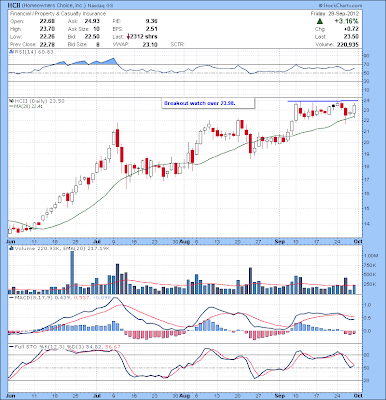
Task: Click the green MA(20) legend line marker
Action: click(10, 106)
